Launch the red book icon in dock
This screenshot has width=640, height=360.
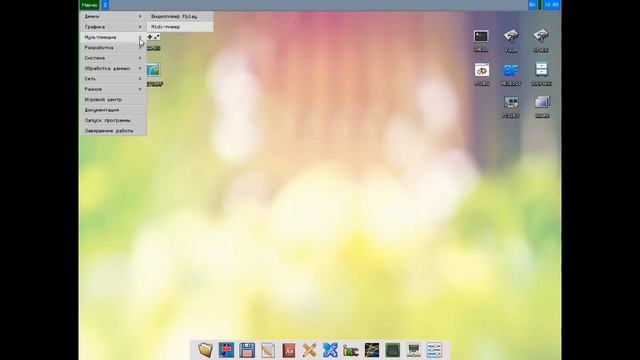click(289, 350)
